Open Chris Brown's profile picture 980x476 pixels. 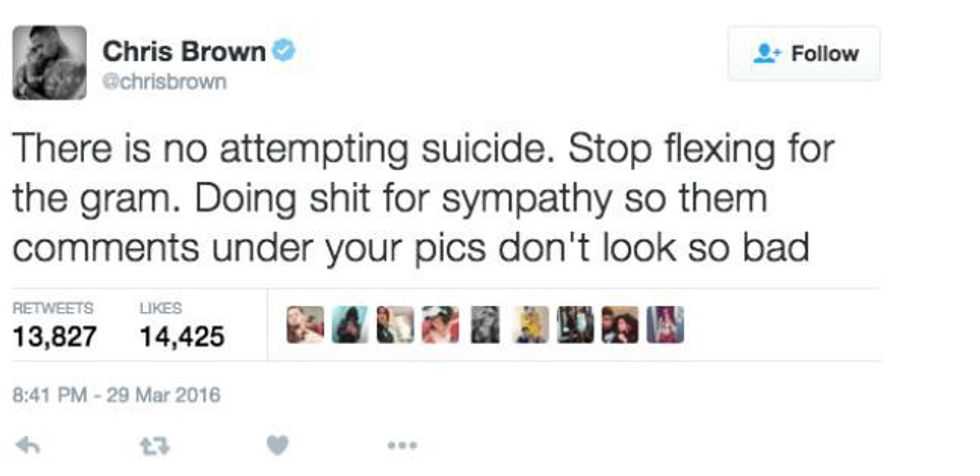(49, 62)
